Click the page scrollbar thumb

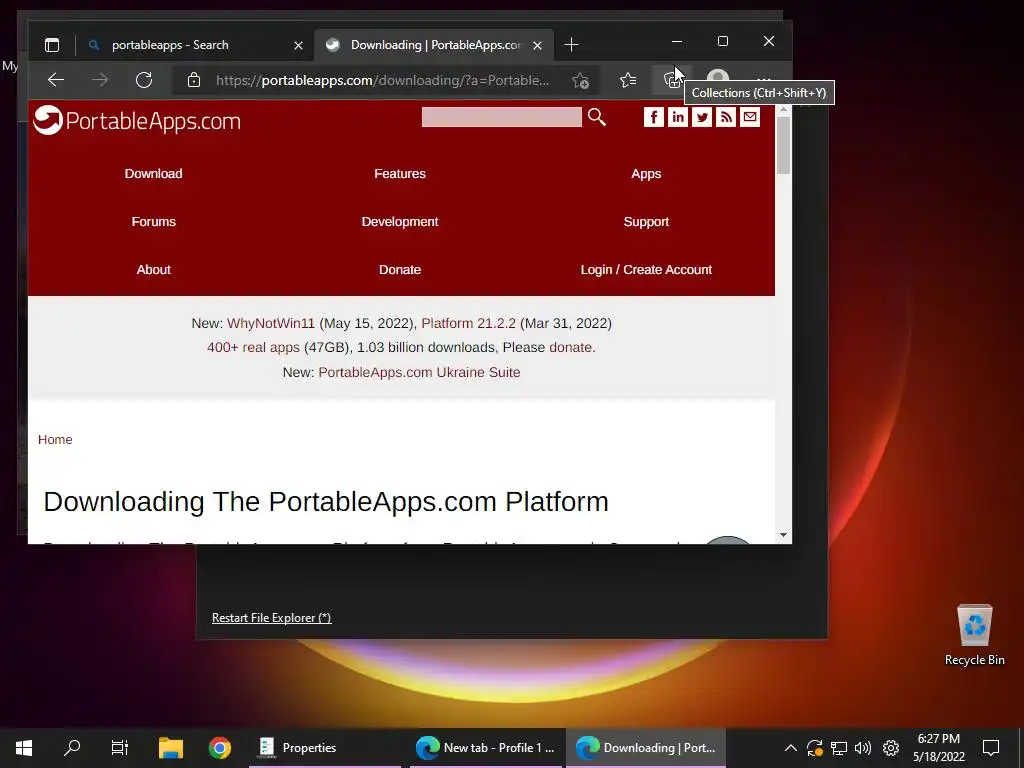[784, 146]
